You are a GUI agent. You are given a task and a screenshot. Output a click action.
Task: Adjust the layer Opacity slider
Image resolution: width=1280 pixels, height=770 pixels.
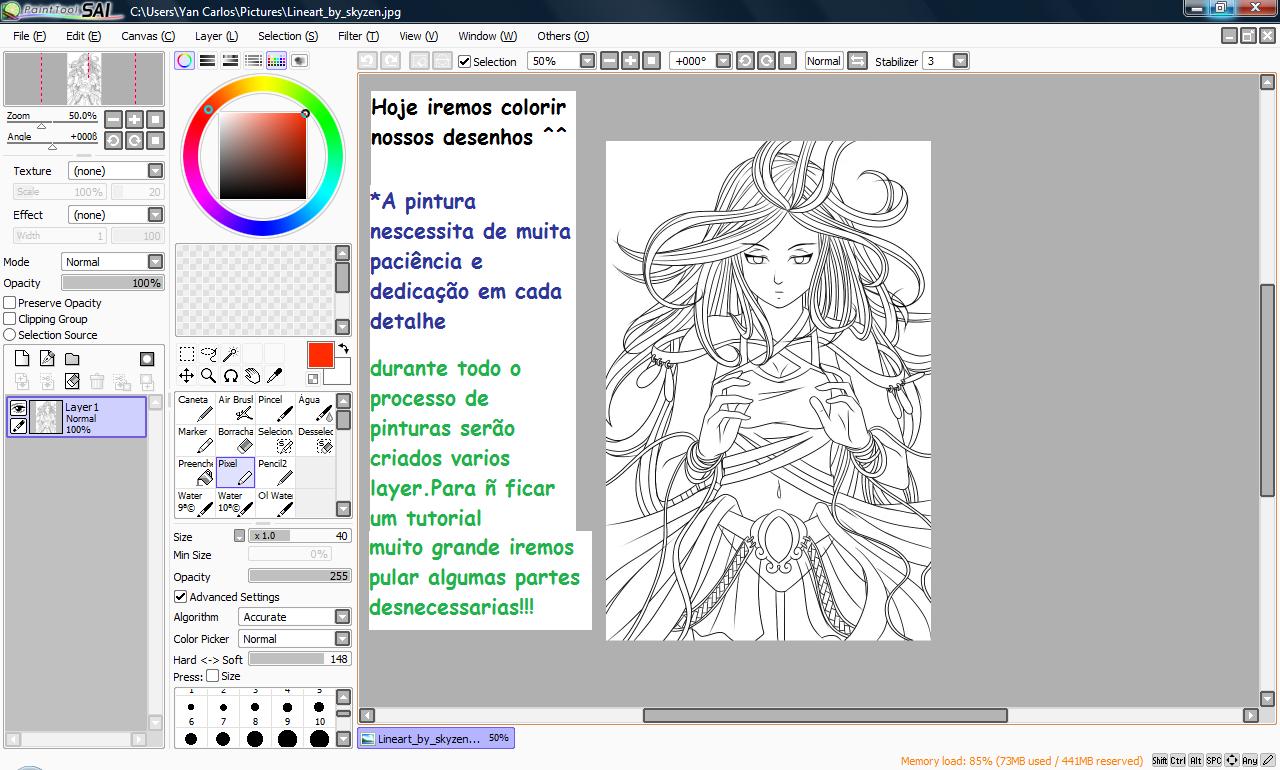click(113, 283)
